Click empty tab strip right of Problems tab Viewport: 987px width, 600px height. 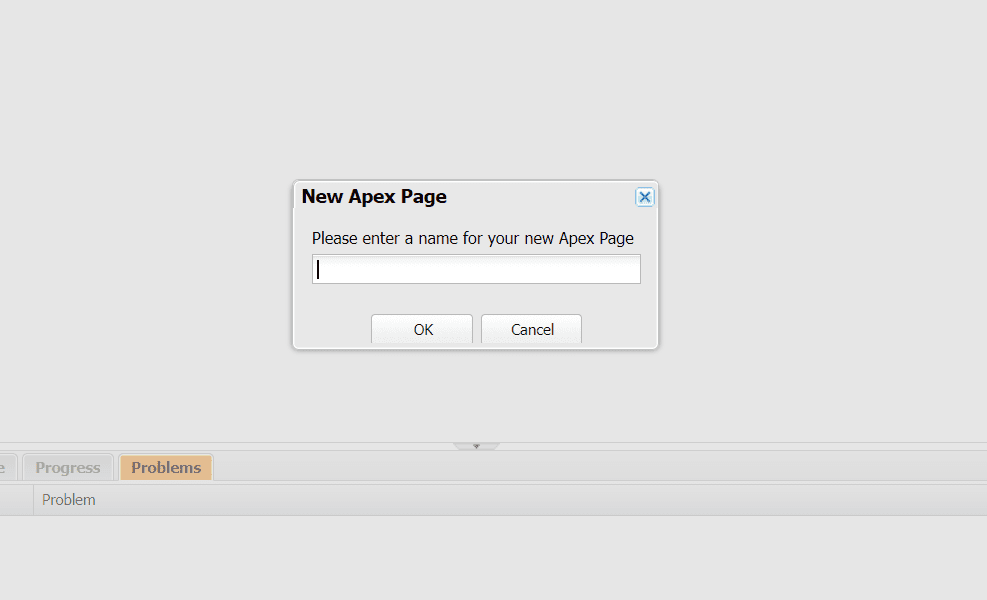coord(600,467)
